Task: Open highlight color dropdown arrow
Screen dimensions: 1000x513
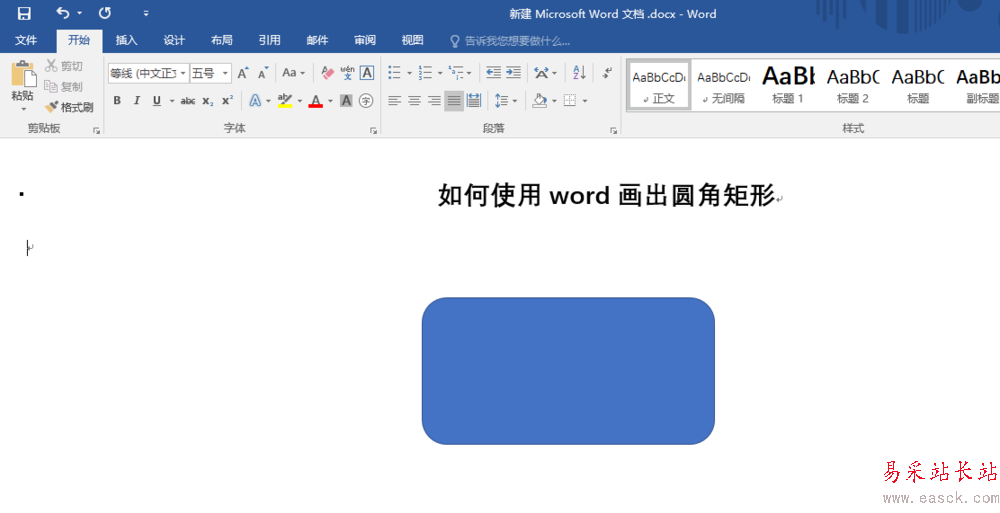Action: [300, 101]
